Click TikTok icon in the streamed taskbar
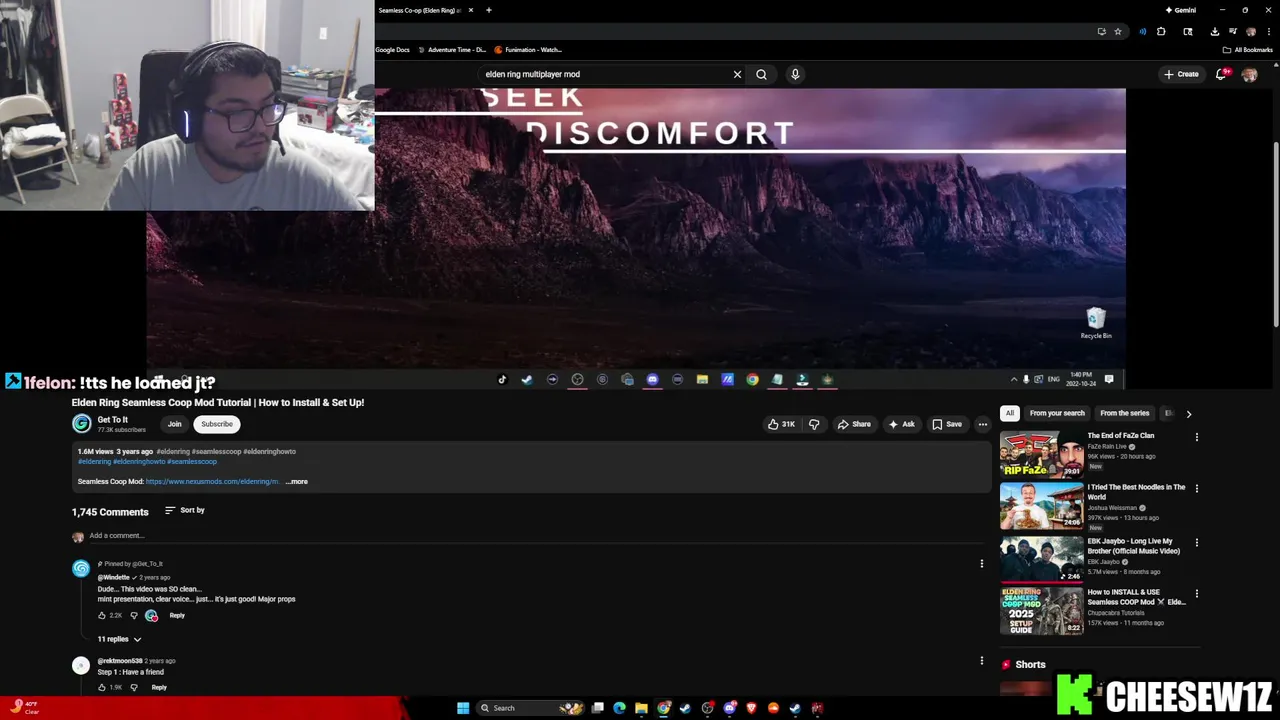1280x720 pixels. tap(502, 379)
